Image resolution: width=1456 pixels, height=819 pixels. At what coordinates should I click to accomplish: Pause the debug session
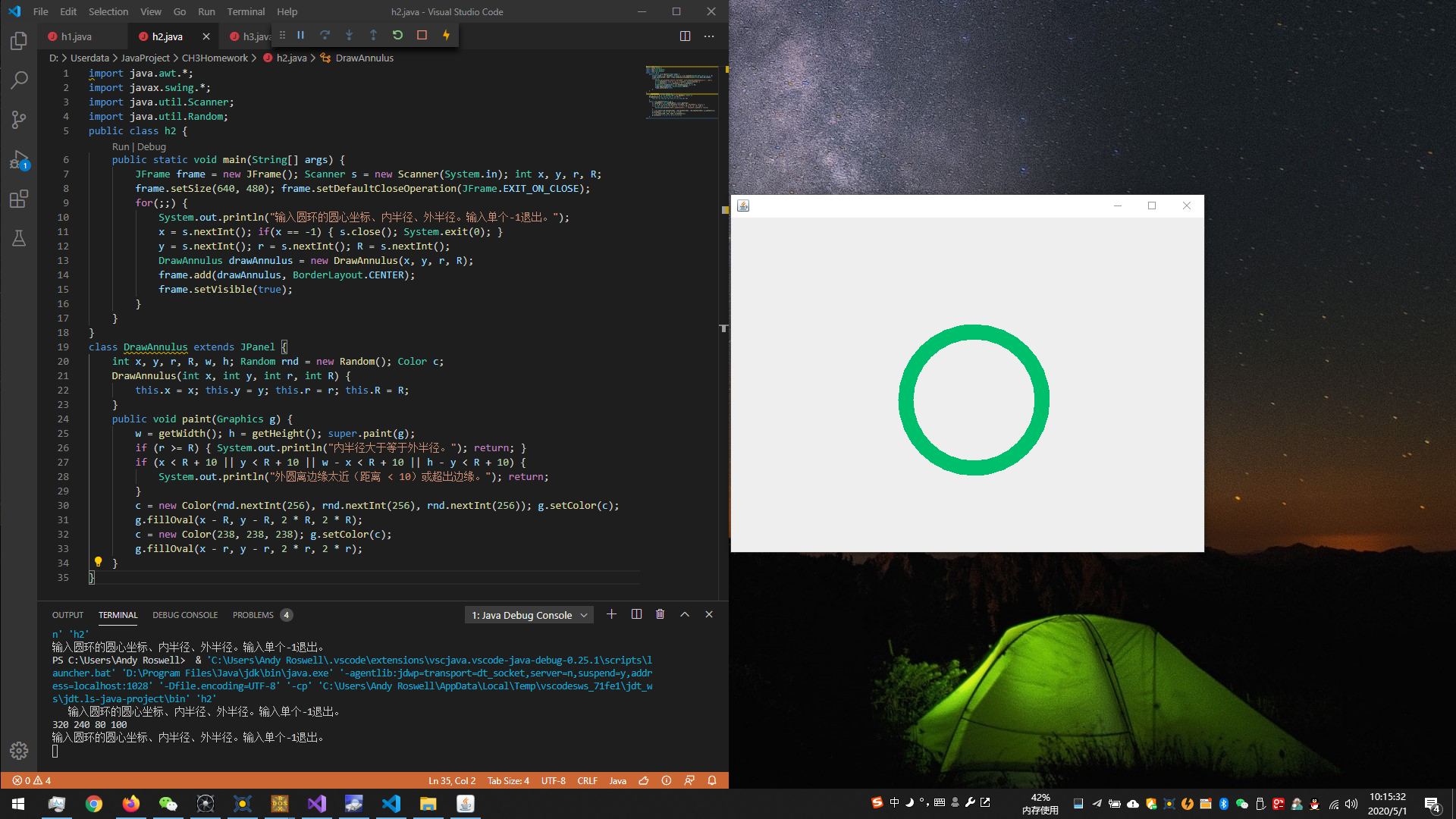tap(300, 35)
